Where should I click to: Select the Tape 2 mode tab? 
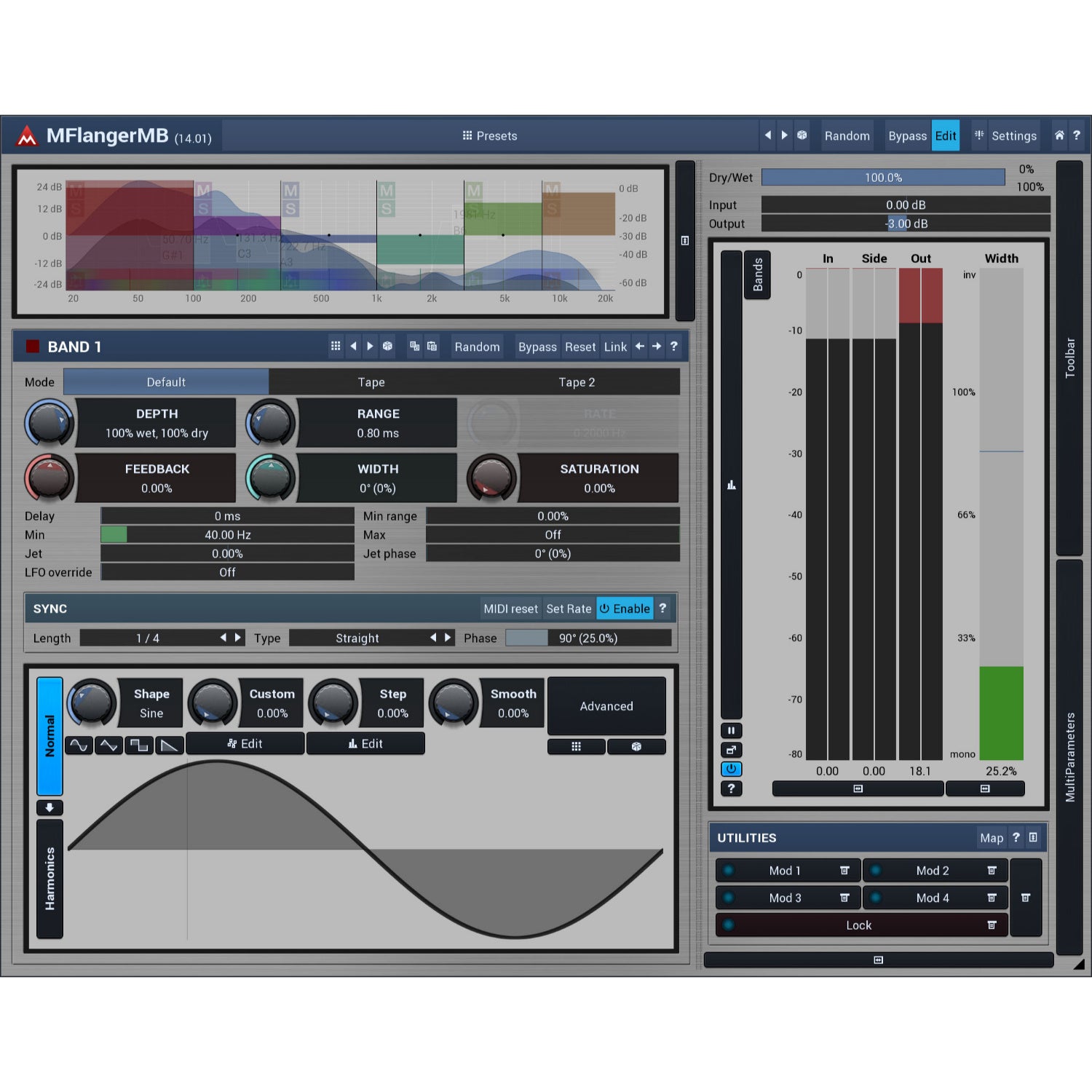pyautogui.click(x=577, y=382)
